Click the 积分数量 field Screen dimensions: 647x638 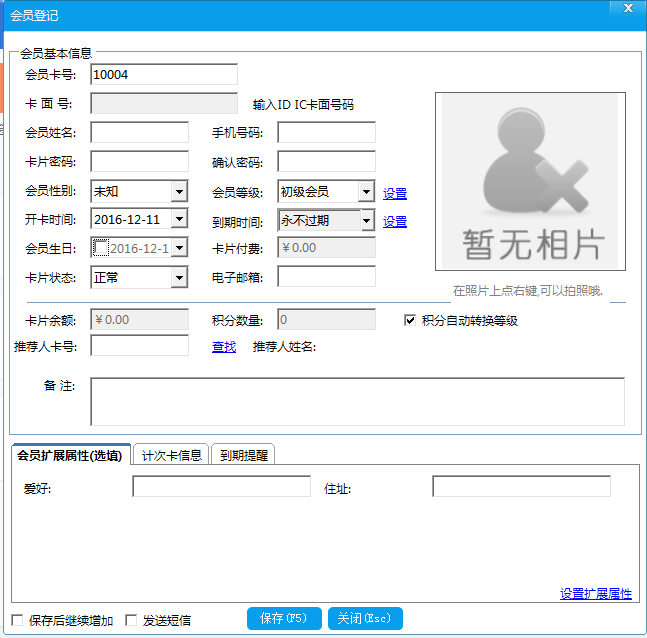[326, 319]
